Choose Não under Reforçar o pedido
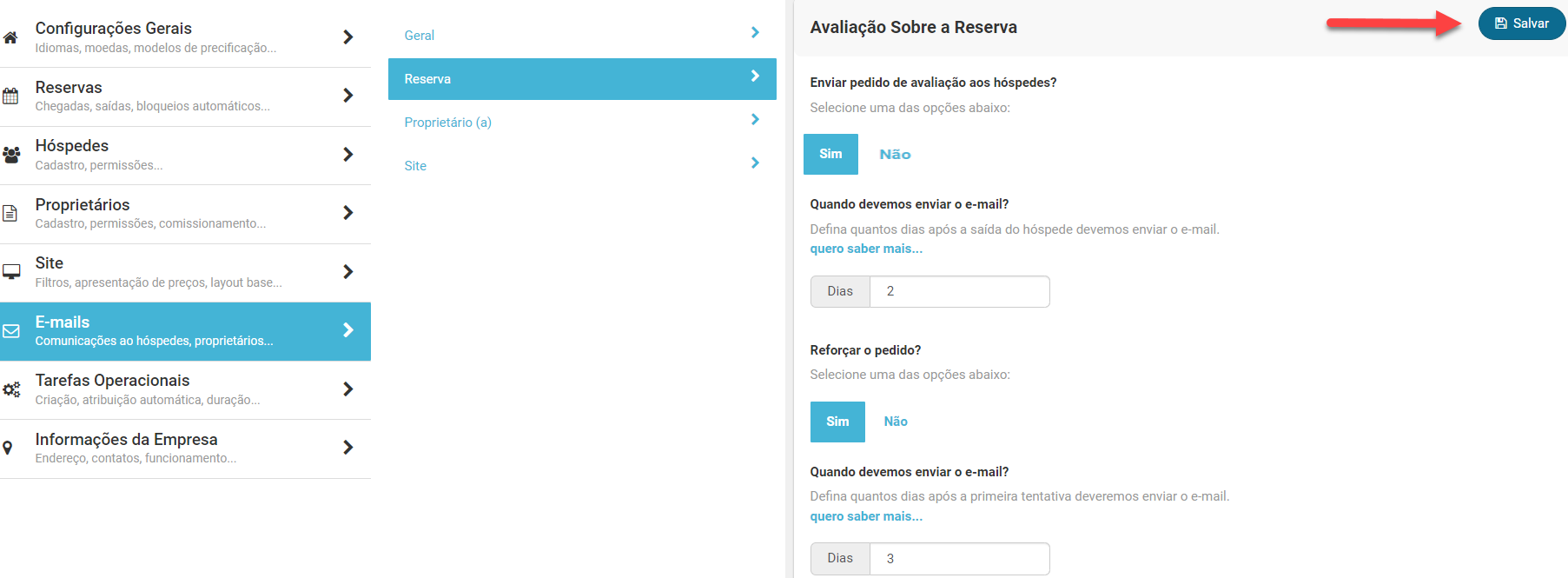Image resolution: width=1568 pixels, height=578 pixels. [896, 422]
